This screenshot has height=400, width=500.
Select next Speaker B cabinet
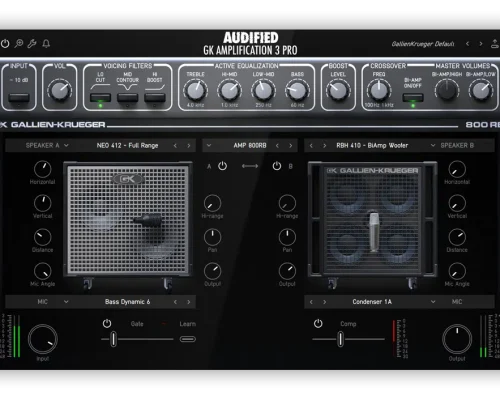point(324,146)
